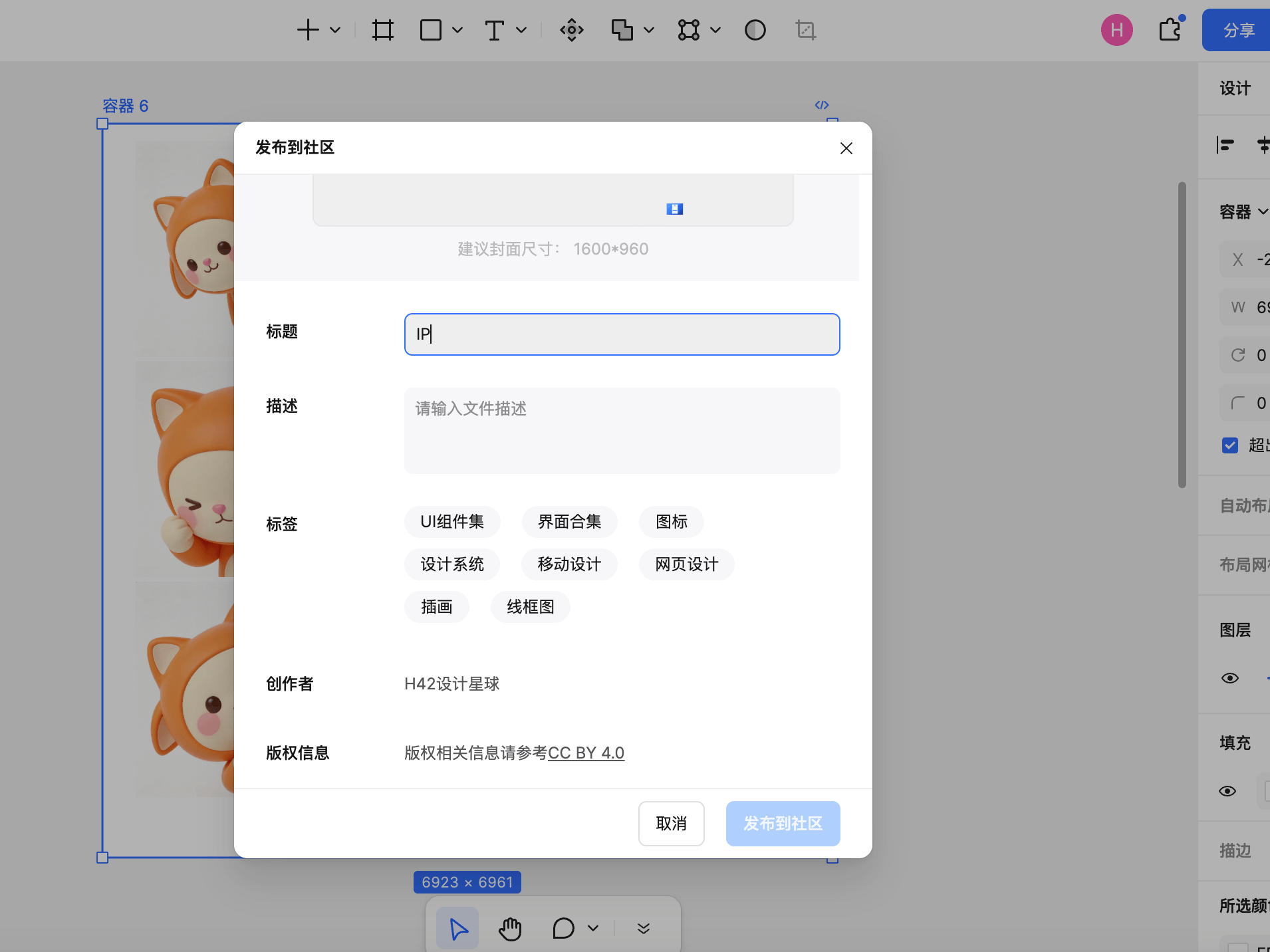Screen dimensions: 1270x952
Task: Click the 标题 title input field
Action: click(620, 334)
